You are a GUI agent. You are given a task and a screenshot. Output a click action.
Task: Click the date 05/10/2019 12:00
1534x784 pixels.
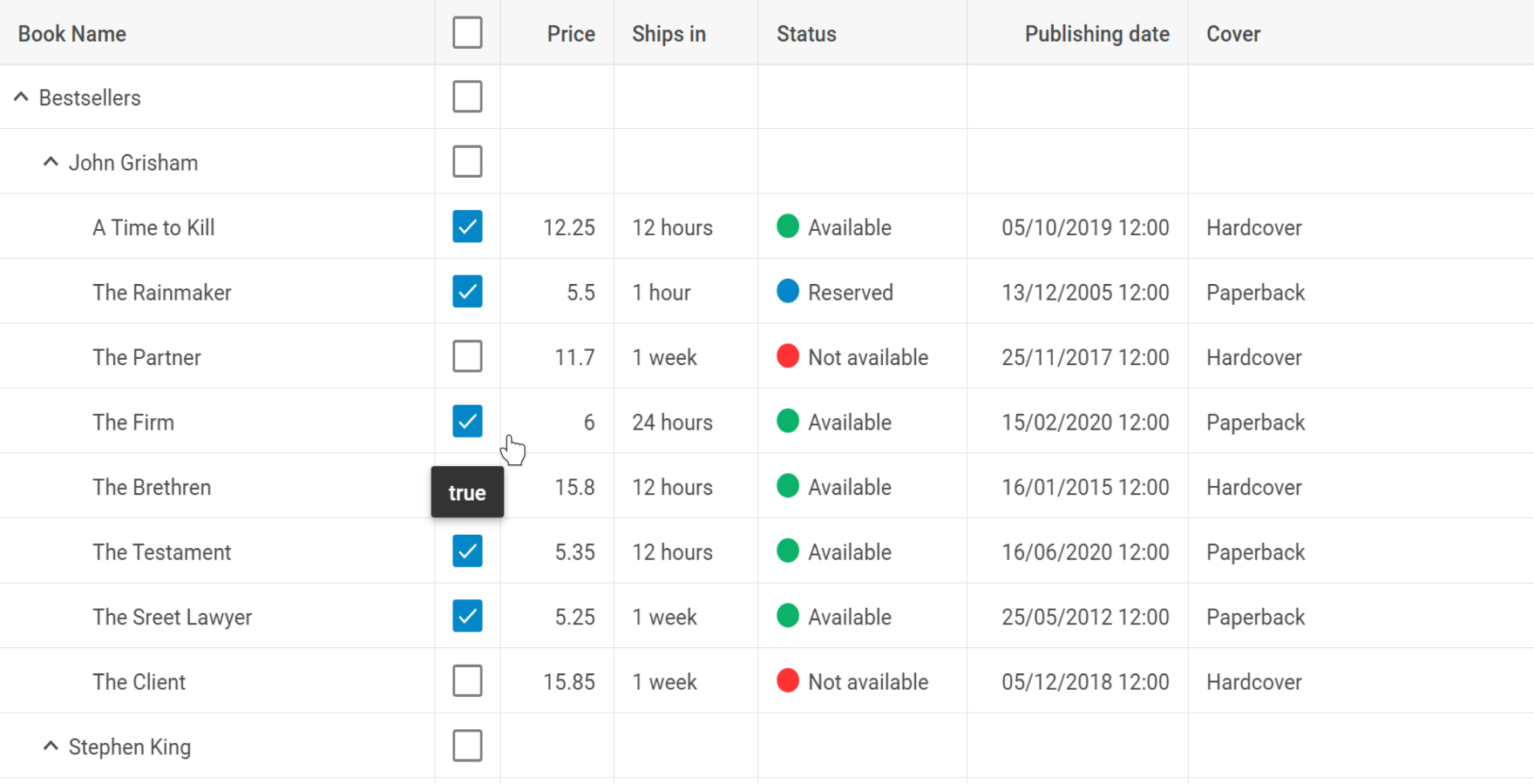(1085, 227)
